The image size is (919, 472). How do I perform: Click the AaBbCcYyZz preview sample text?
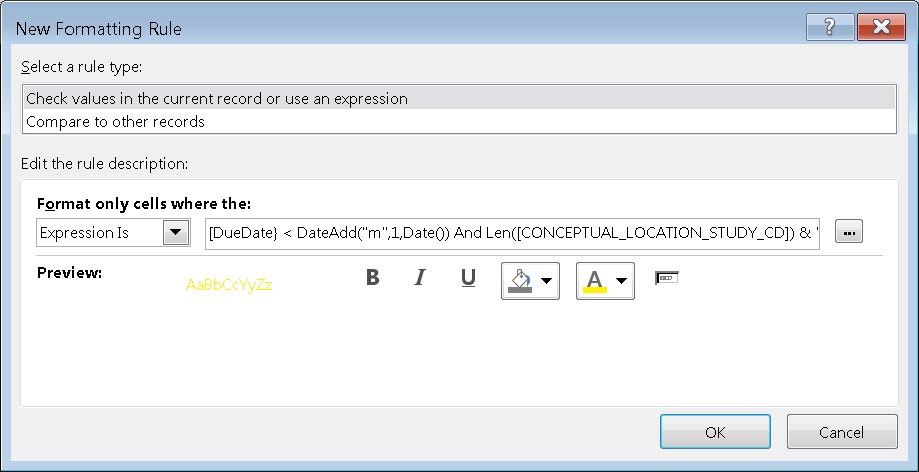(x=229, y=284)
